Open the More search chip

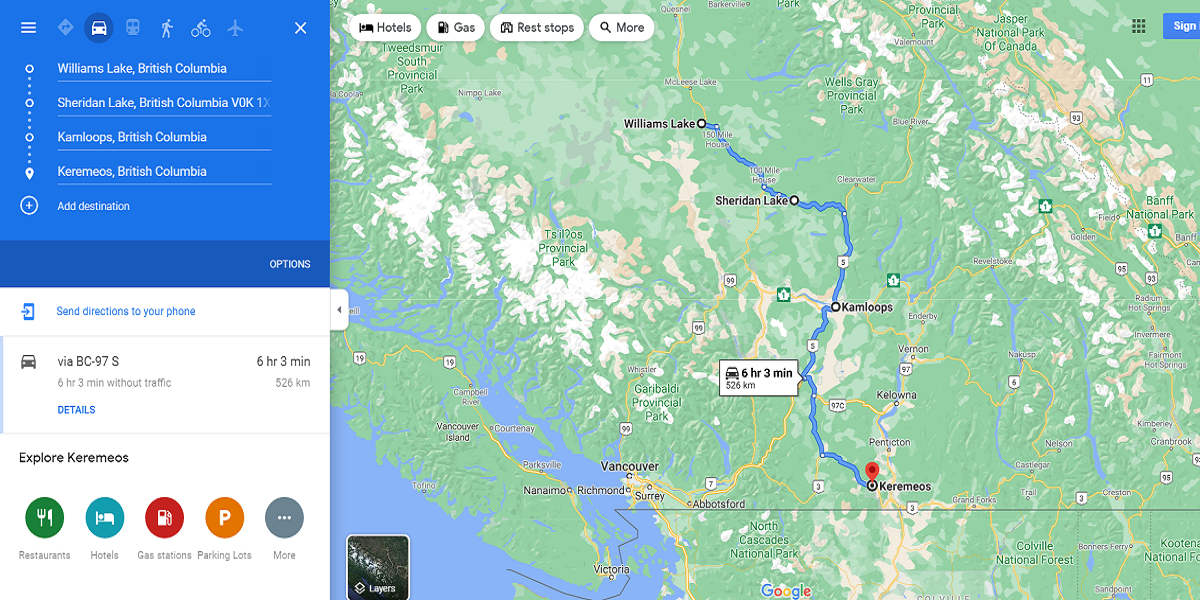point(621,28)
